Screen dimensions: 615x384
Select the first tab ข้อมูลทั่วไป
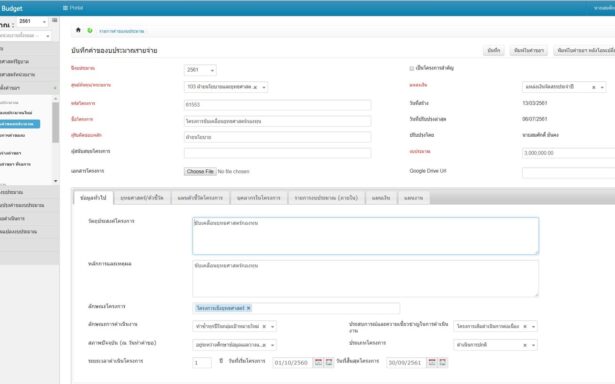[93, 198]
